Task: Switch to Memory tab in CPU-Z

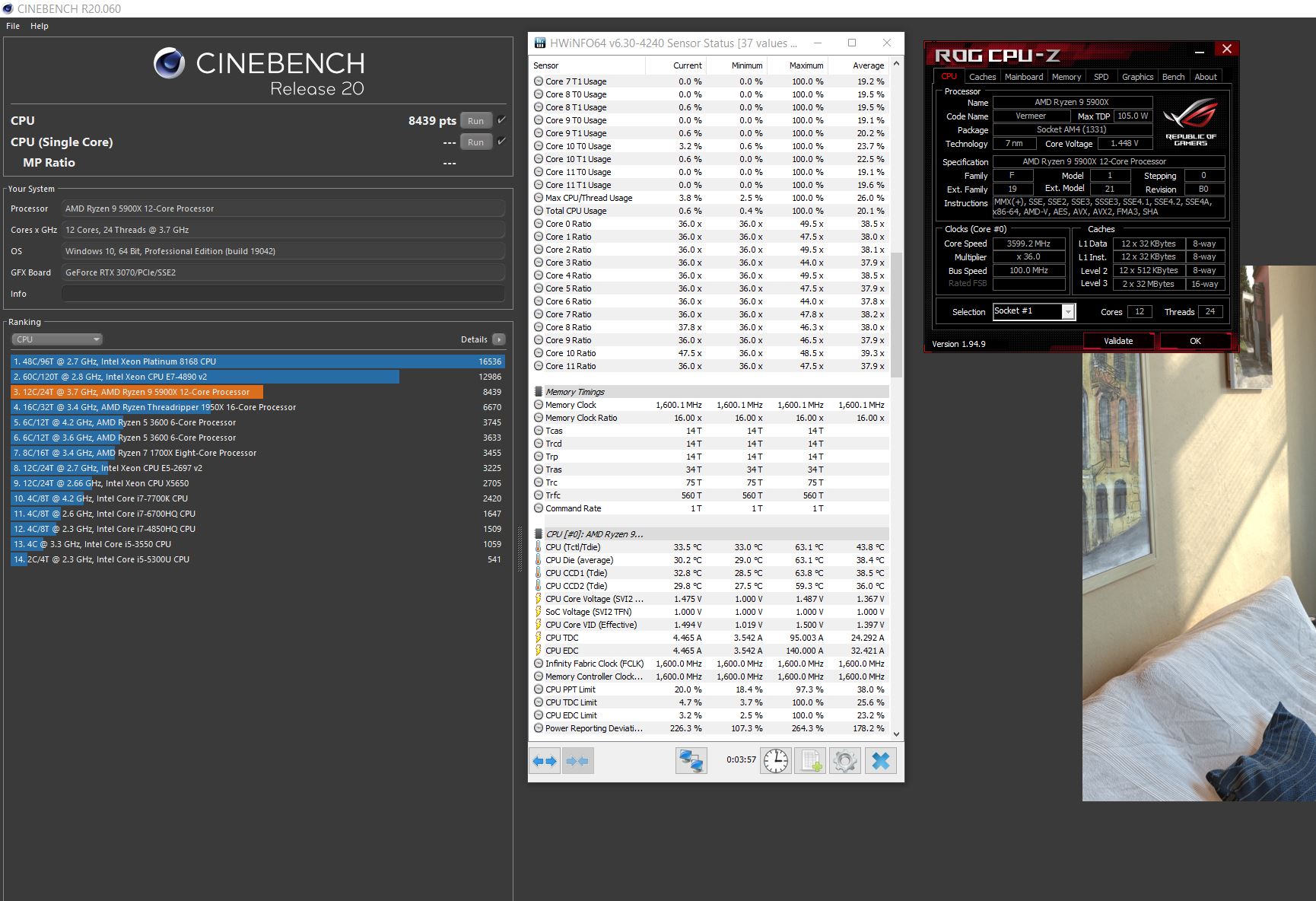Action: coord(1066,77)
